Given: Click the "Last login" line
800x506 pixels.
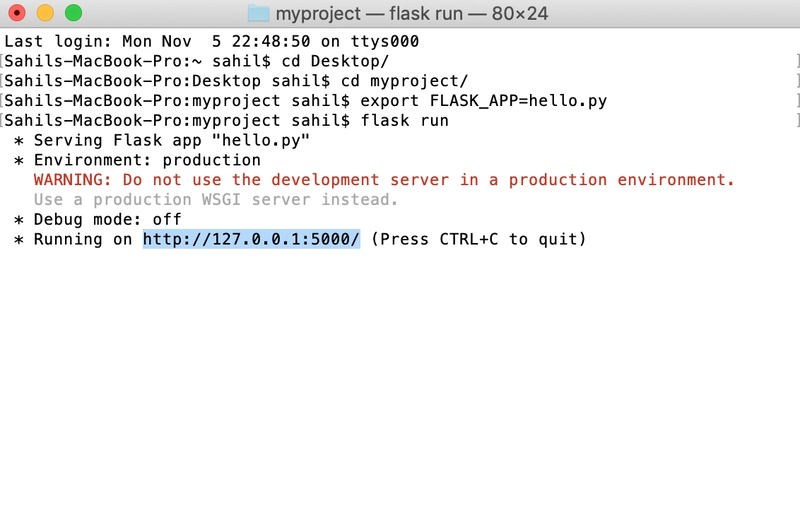Looking at the screenshot, I should 211,42.
